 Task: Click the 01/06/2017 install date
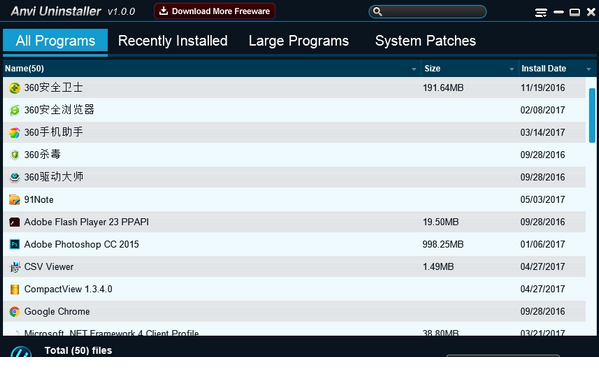[542, 245]
